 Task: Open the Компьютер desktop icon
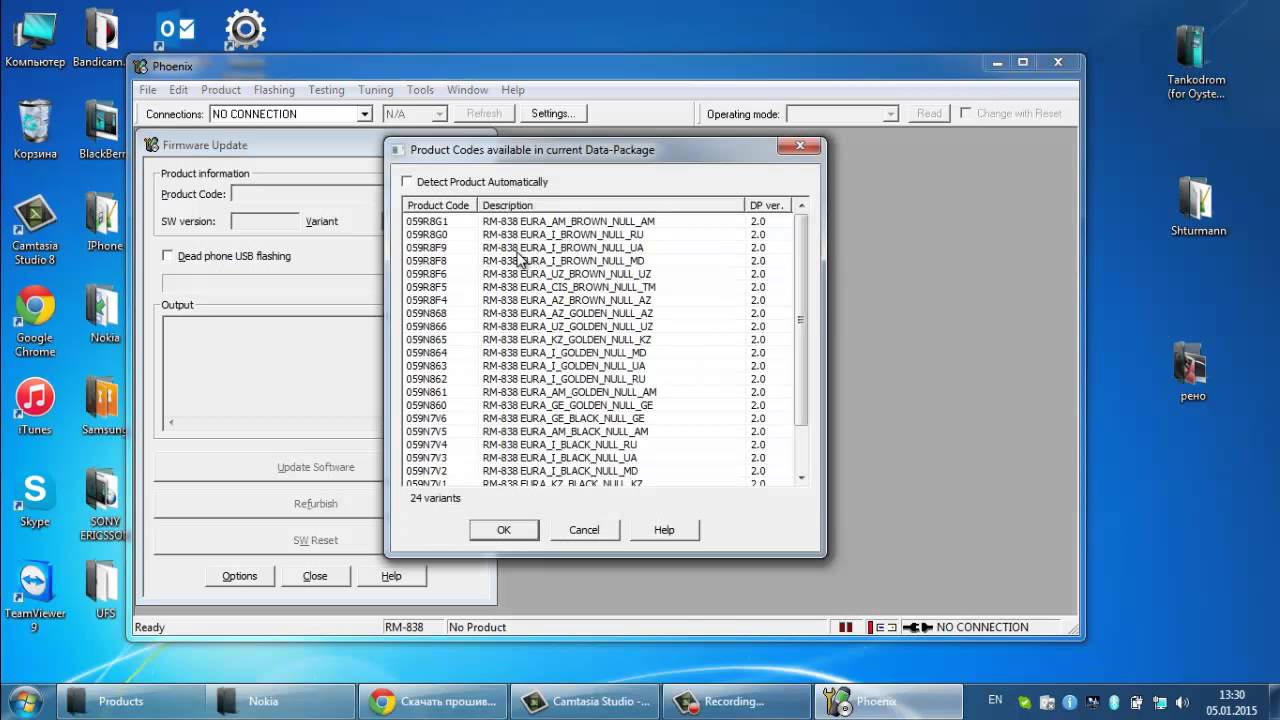[35, 40]
